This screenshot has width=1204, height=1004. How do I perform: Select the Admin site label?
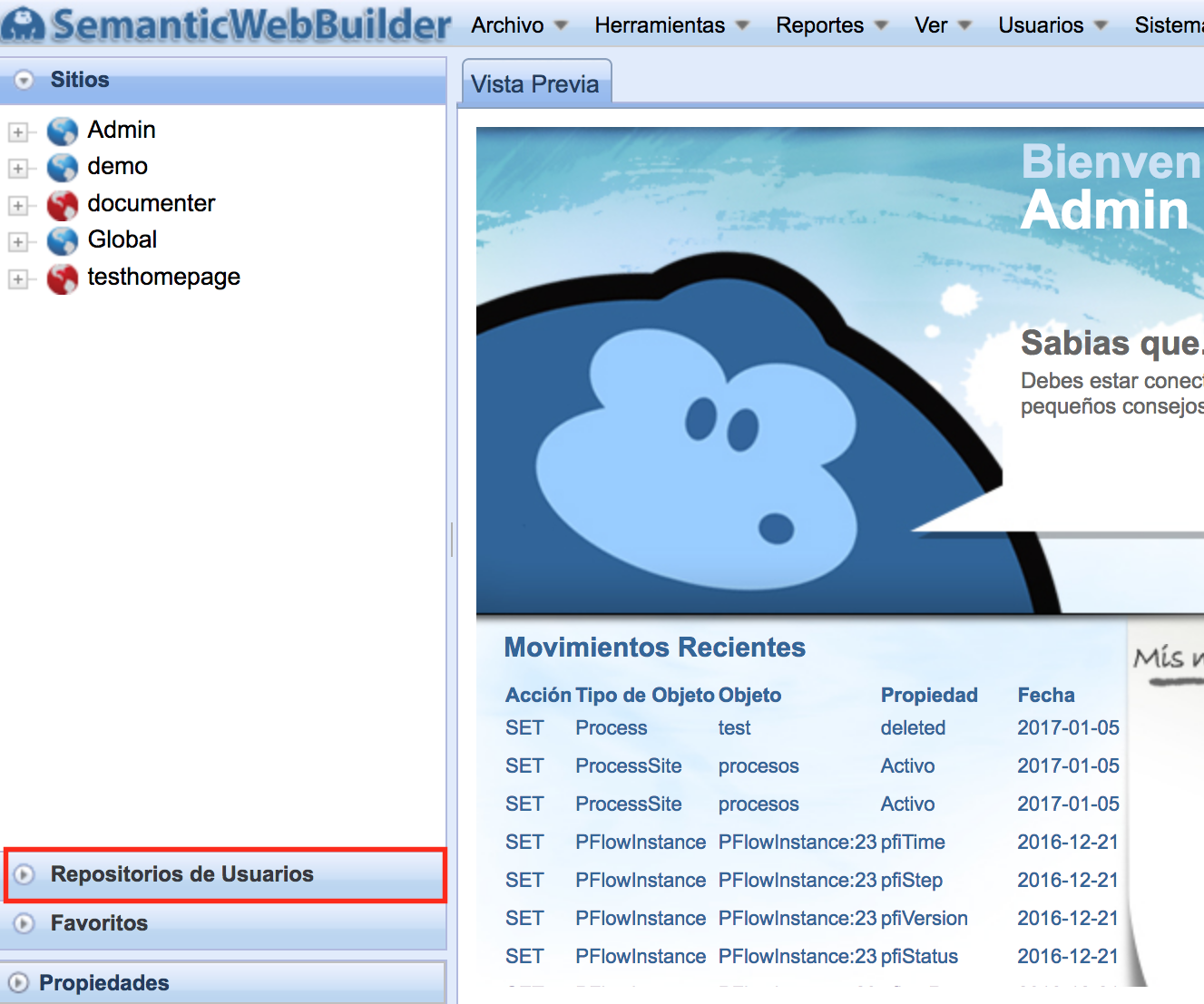[x=122, y=130]
